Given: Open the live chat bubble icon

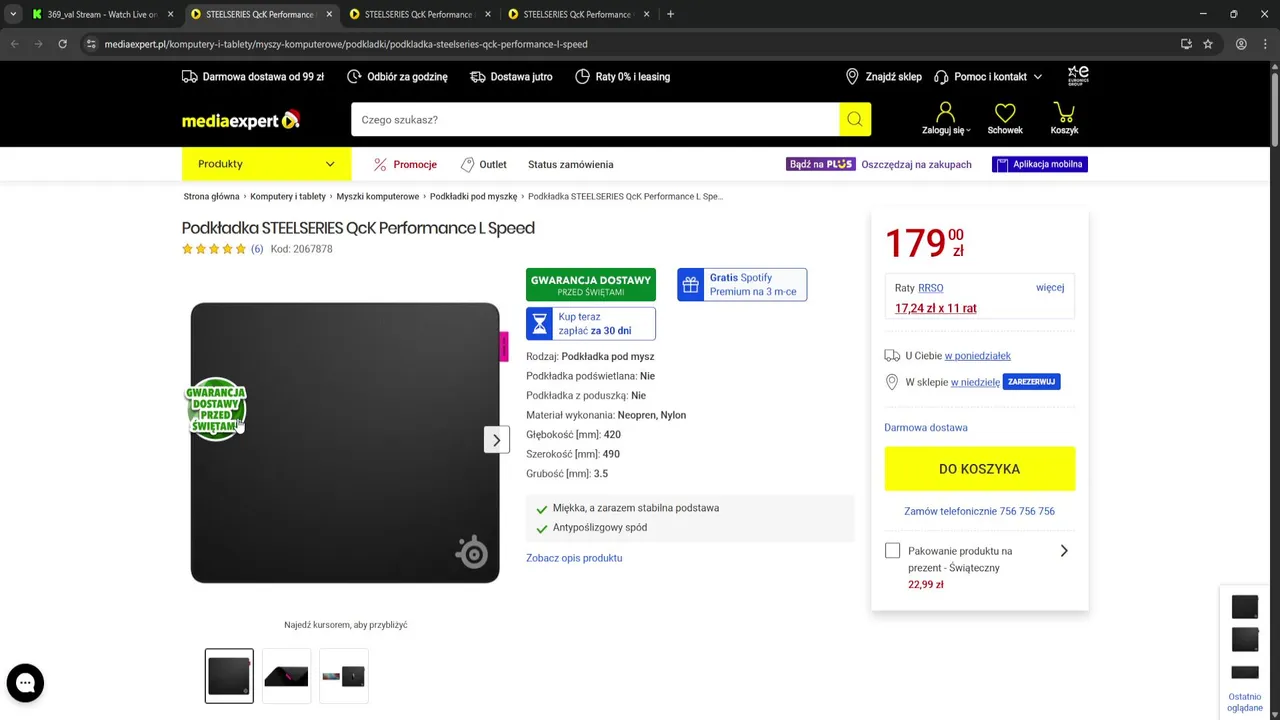Looking at the screenshot, I should click(x=25, y=683).
